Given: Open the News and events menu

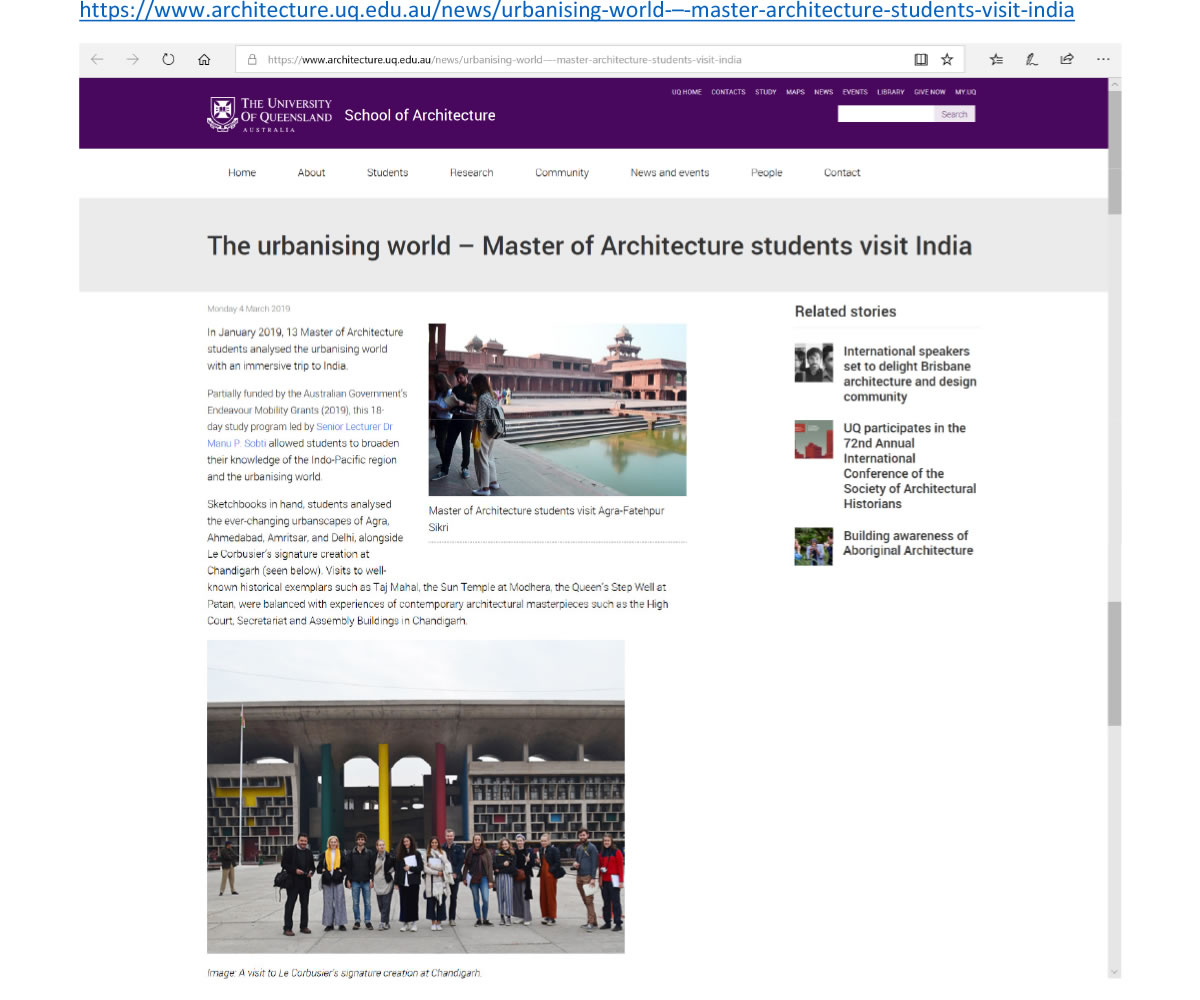Looking at the screenshot, I should 669,173.
